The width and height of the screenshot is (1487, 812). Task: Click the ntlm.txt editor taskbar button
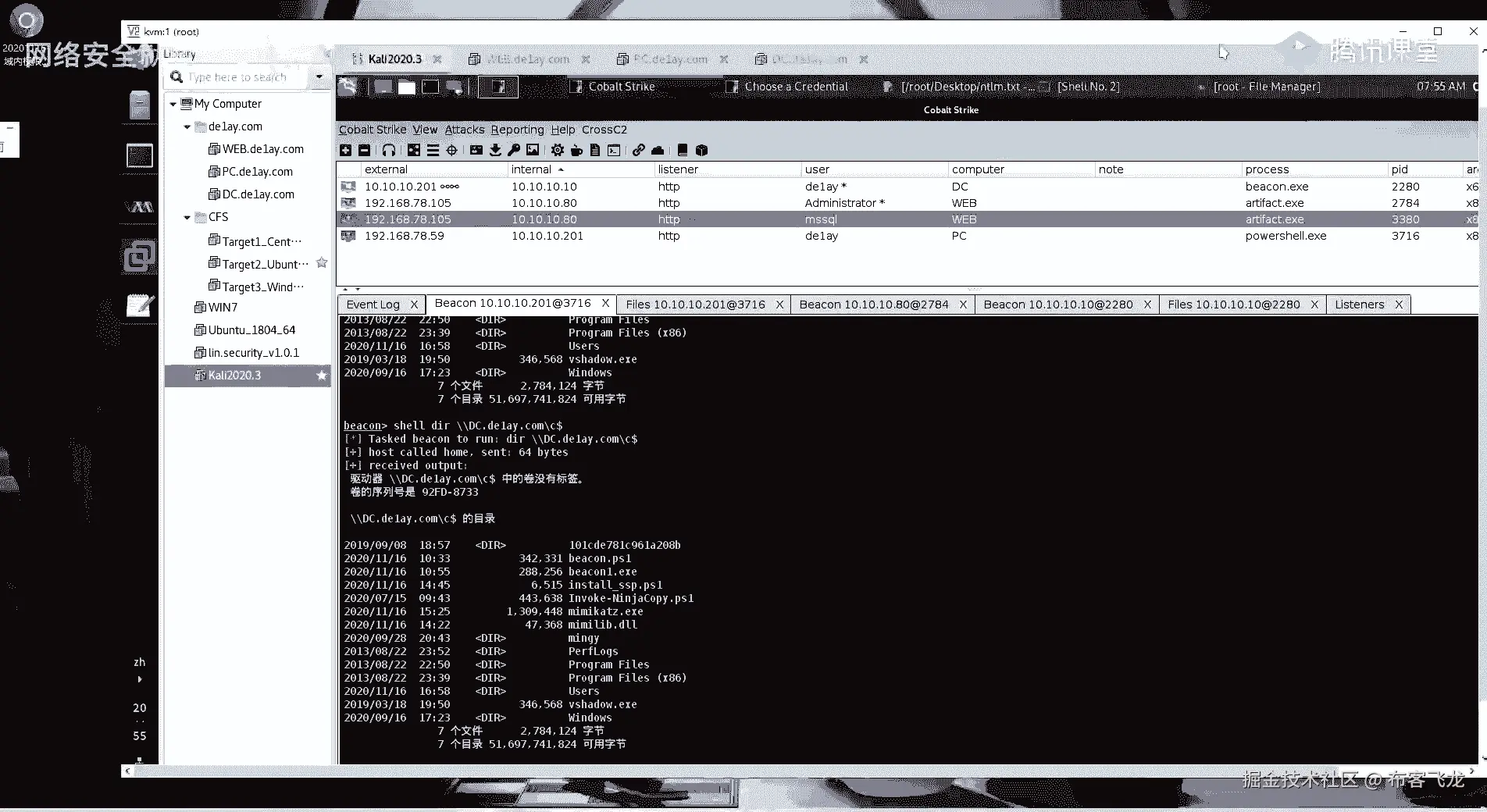click(959, 87)
